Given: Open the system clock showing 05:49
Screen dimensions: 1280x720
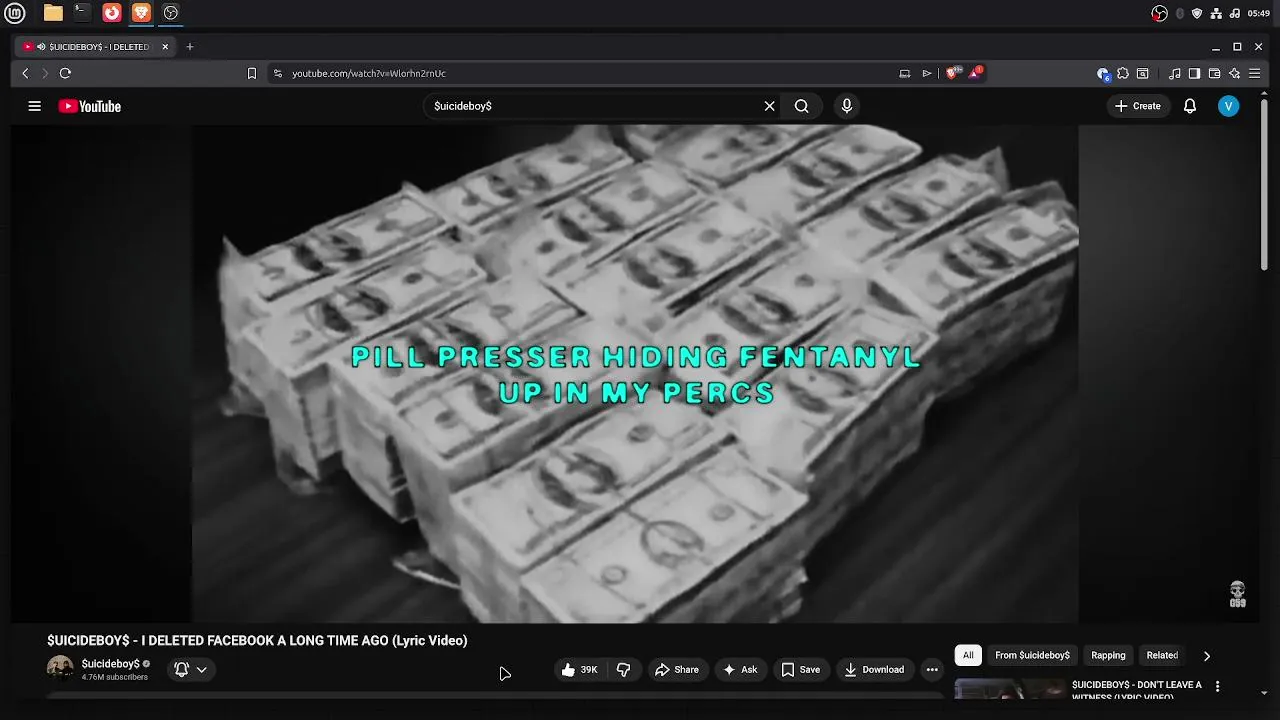Looking at the screenshot, I should 1258,13.
